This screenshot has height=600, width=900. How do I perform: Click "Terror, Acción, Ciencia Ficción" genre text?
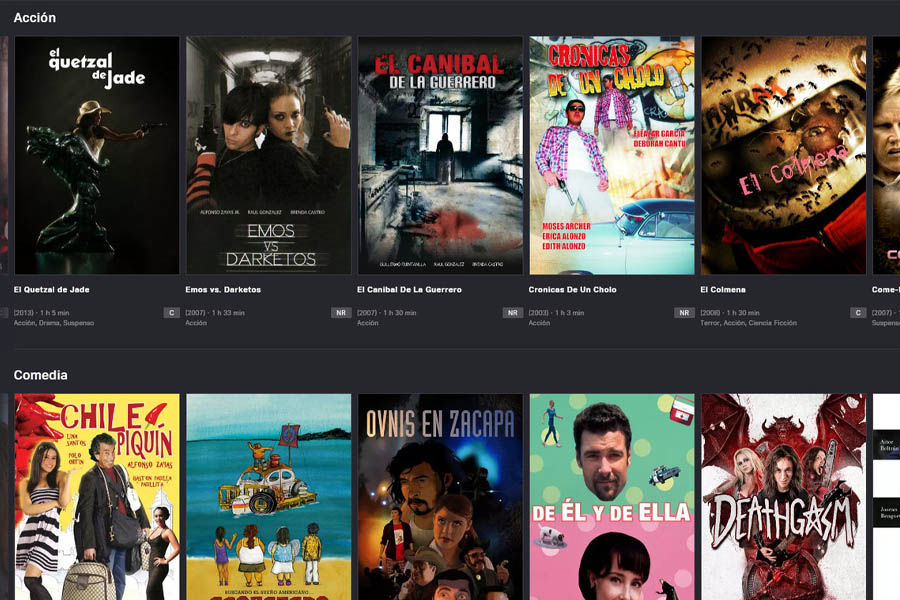pyautogui.click(x=748, y=323)
